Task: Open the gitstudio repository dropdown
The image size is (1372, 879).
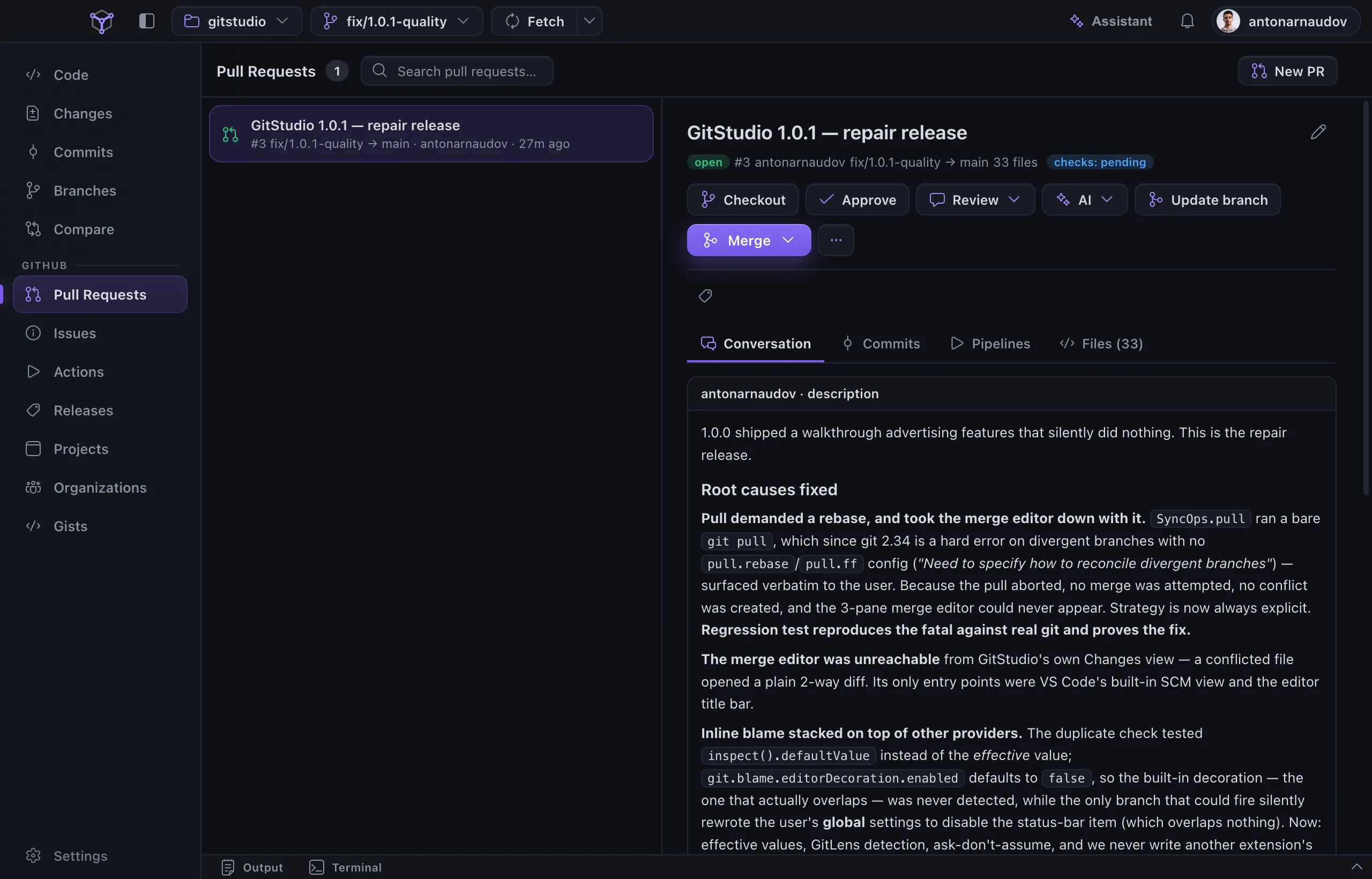Action: point(237,21)
